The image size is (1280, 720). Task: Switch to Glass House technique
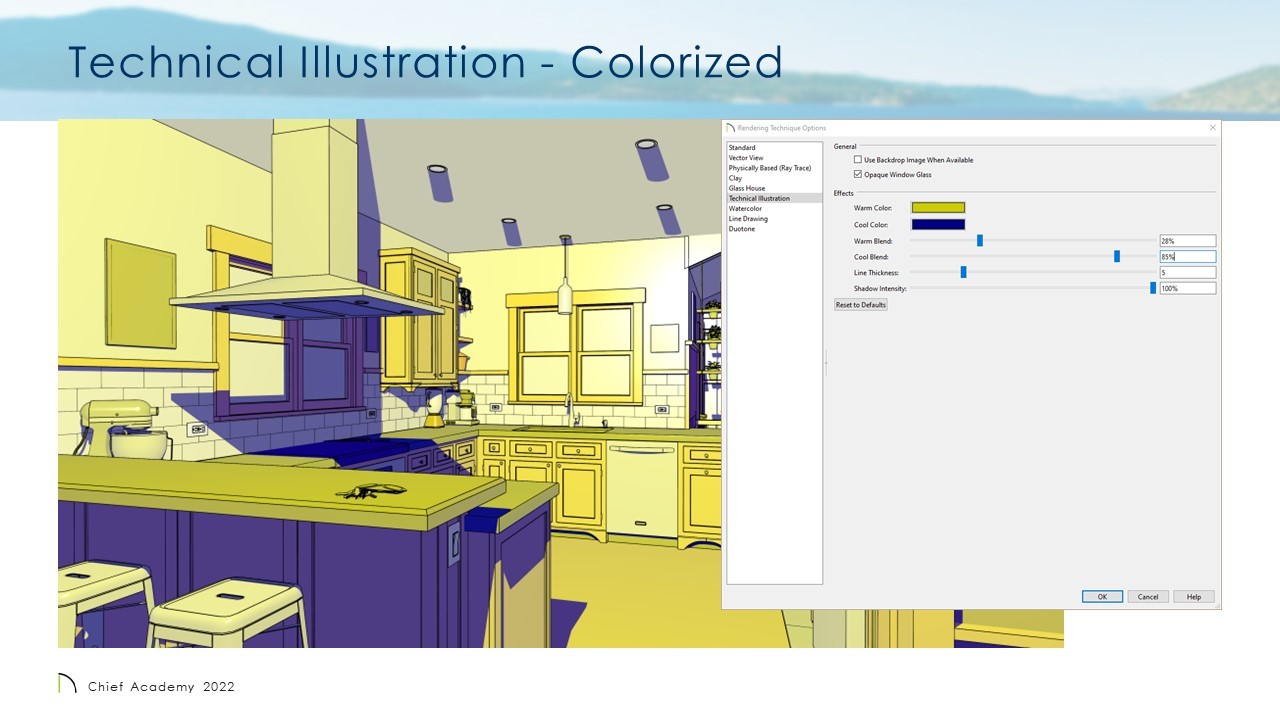[747, 188]
